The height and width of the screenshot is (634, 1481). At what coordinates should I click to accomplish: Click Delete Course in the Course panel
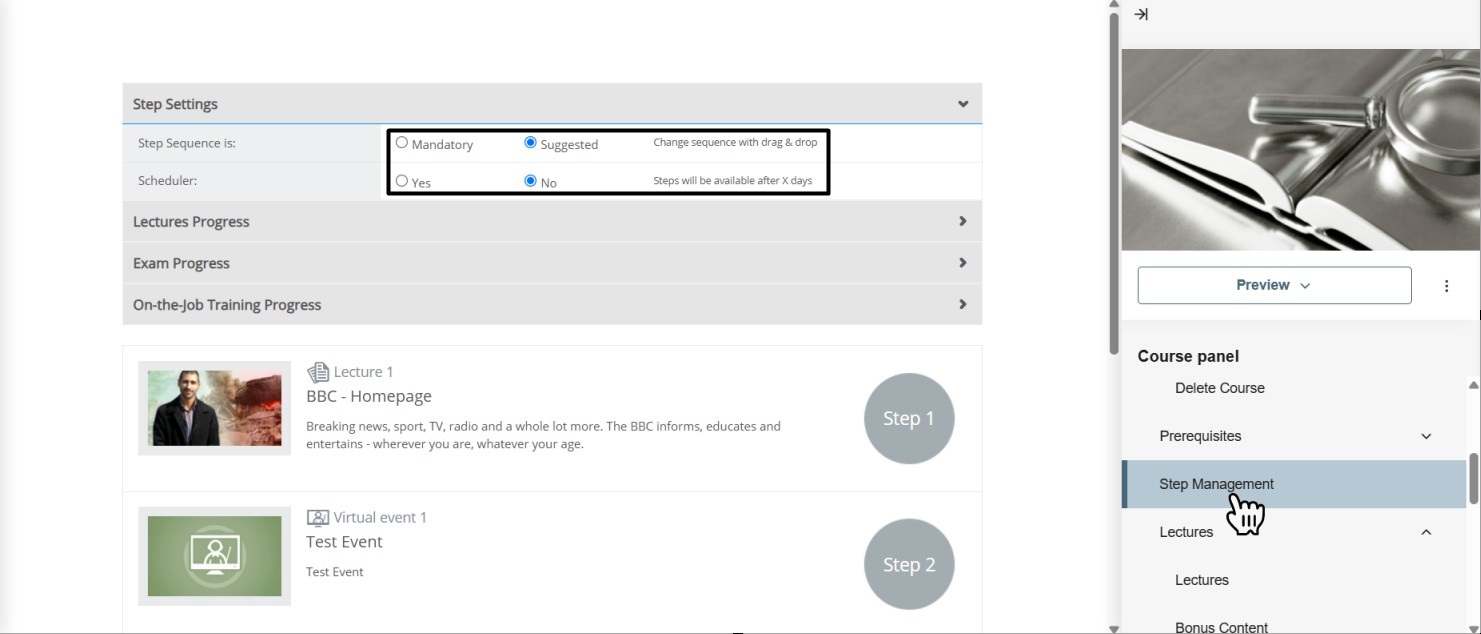(x=1219, y=388)
